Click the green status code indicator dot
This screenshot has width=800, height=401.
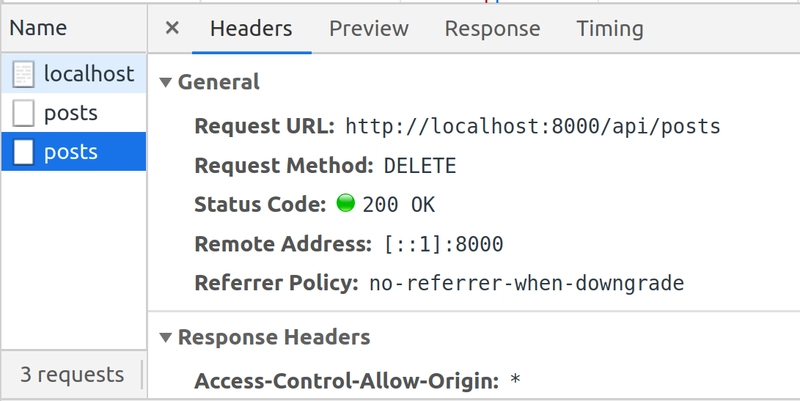pyautogui.click(x=345, y=204)
